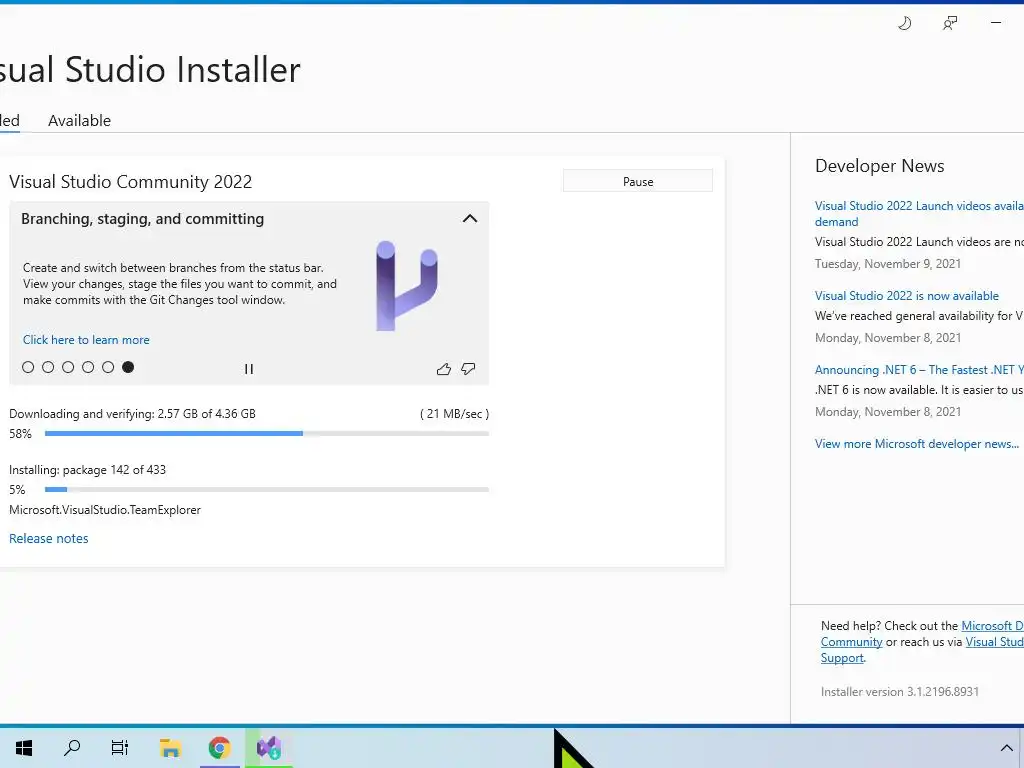
Task: Show hidden system tray icons
Action: 1006,748
